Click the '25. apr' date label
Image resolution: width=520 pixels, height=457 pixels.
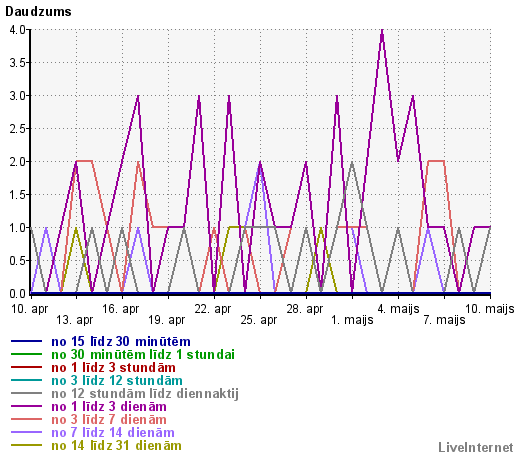[x=259, y=320]
